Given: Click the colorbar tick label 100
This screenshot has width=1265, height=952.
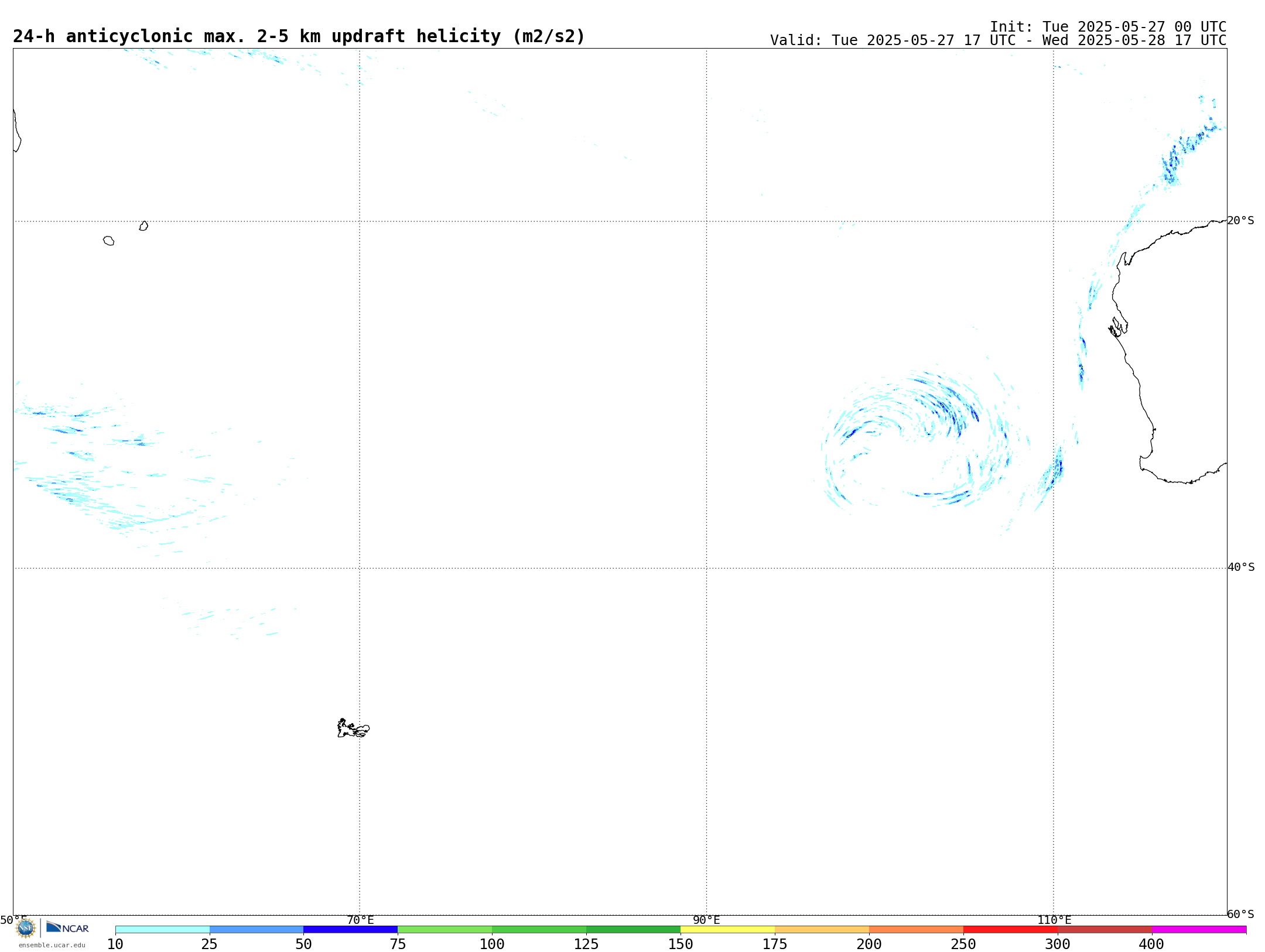Looking at the screenshot, I should [x=493, y=944].
